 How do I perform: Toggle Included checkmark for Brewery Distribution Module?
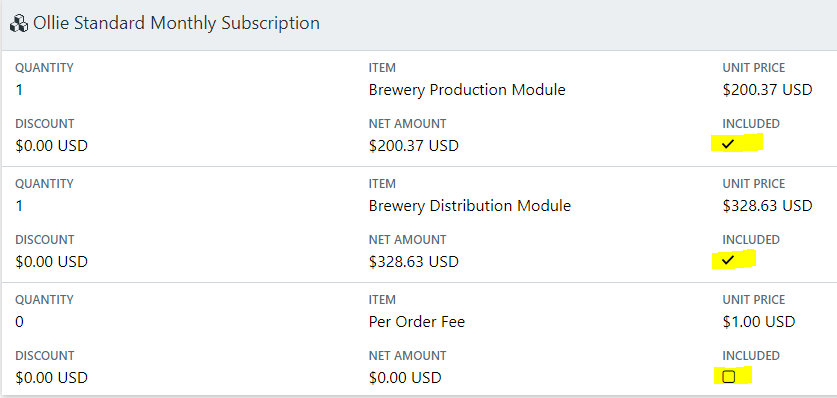pyautogui.click(x=728, y=260)
